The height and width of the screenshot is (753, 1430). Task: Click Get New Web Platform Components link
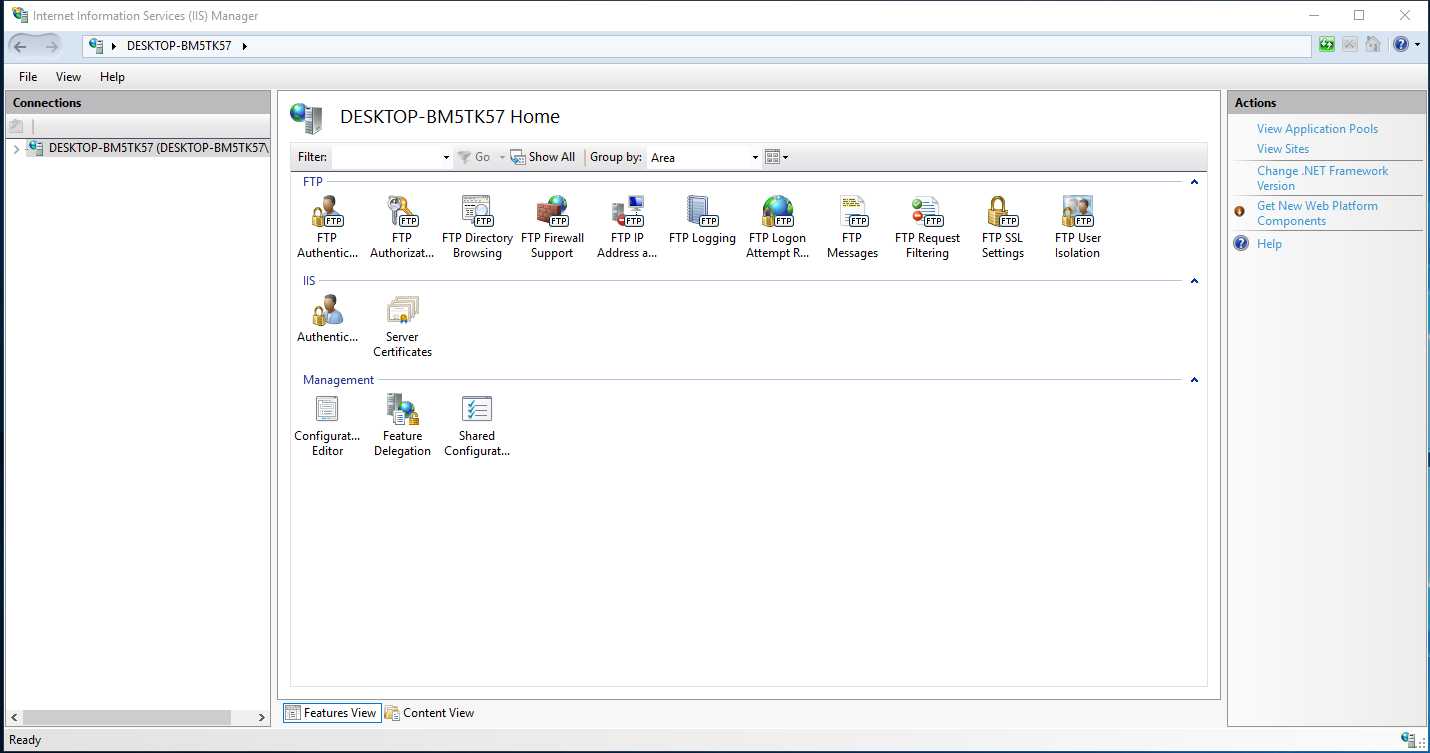(1317, 213)
